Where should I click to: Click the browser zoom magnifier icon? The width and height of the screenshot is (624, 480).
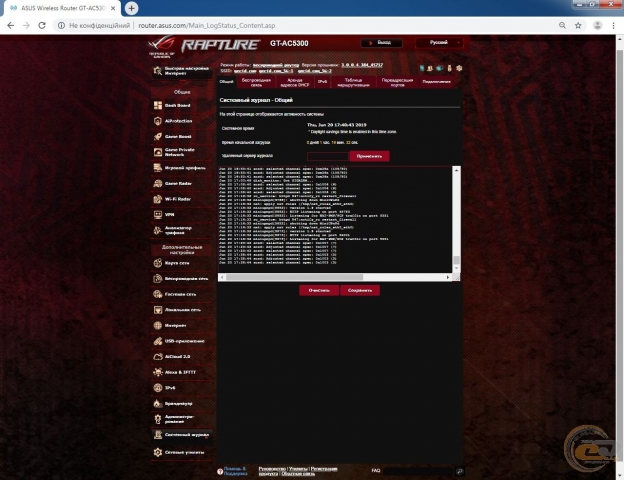coord(562,25)
